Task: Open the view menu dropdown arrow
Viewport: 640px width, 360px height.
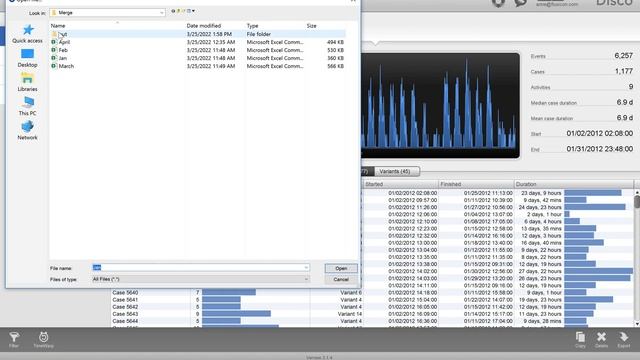Action: click(193, 11)
